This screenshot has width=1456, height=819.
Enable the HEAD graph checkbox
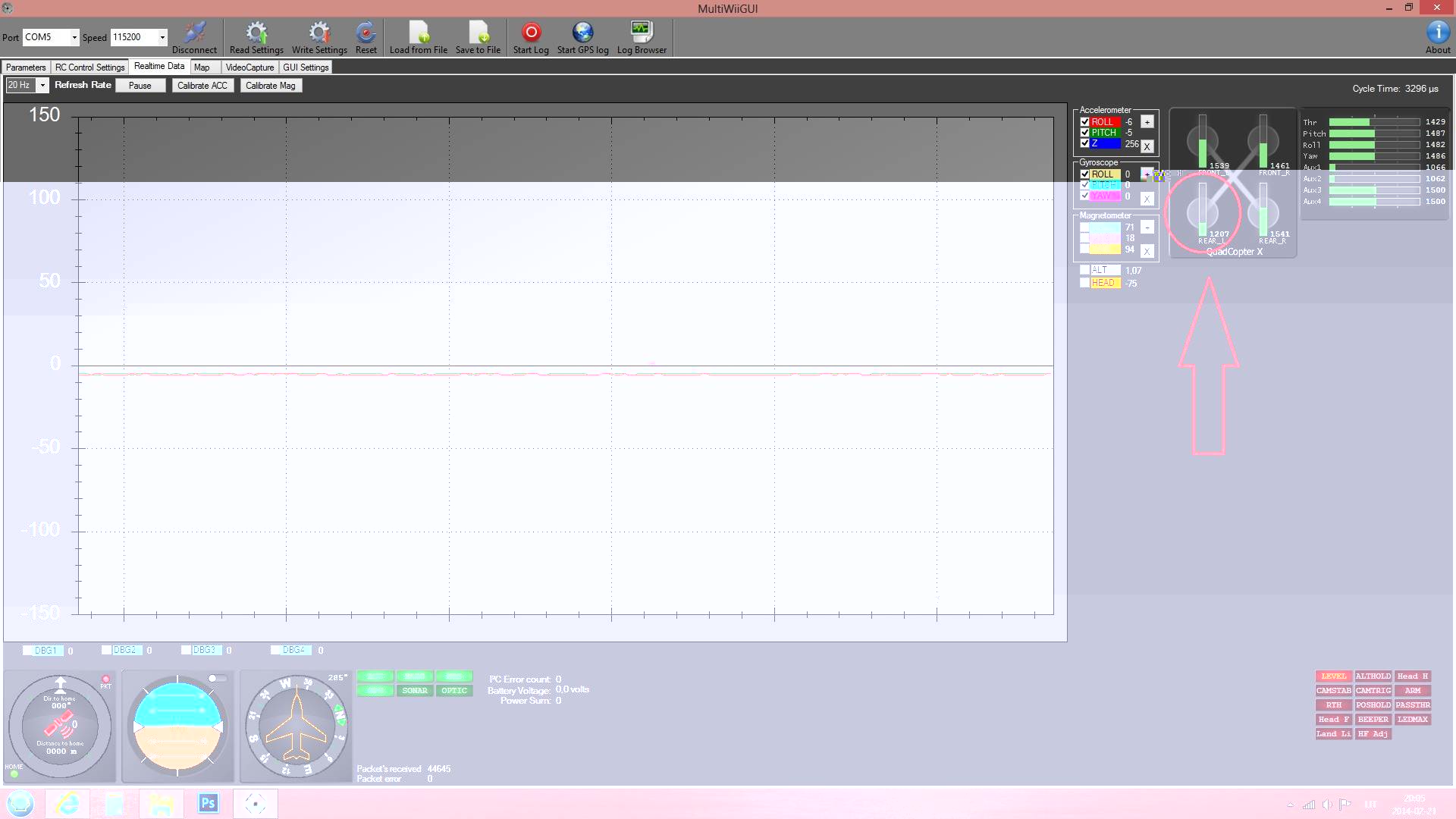point(1084,283)
